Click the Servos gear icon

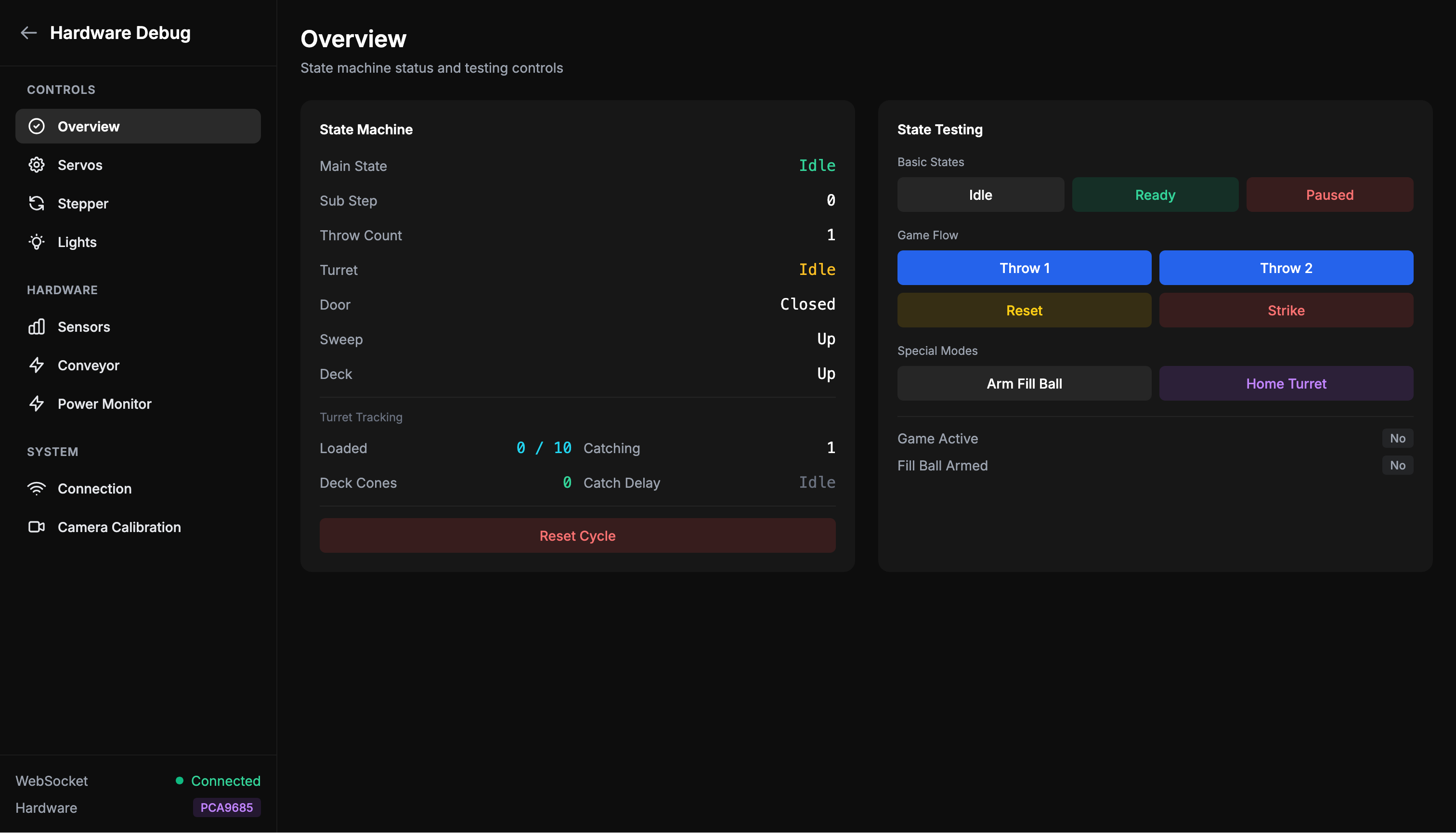pos(37,165)
